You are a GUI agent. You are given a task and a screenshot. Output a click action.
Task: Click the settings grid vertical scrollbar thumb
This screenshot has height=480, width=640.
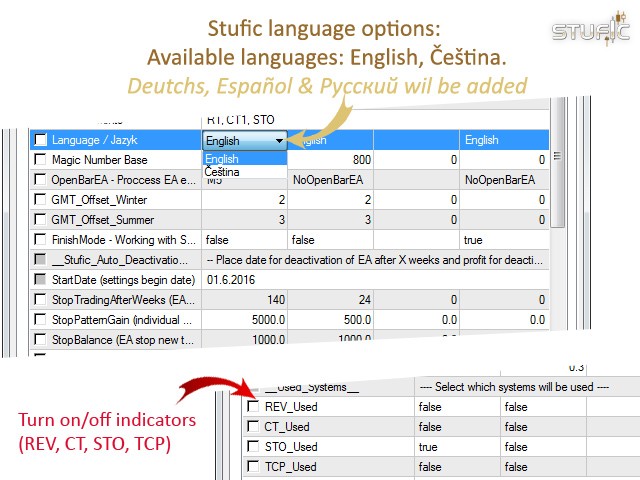pyautogui.click(x=558, y=163)
